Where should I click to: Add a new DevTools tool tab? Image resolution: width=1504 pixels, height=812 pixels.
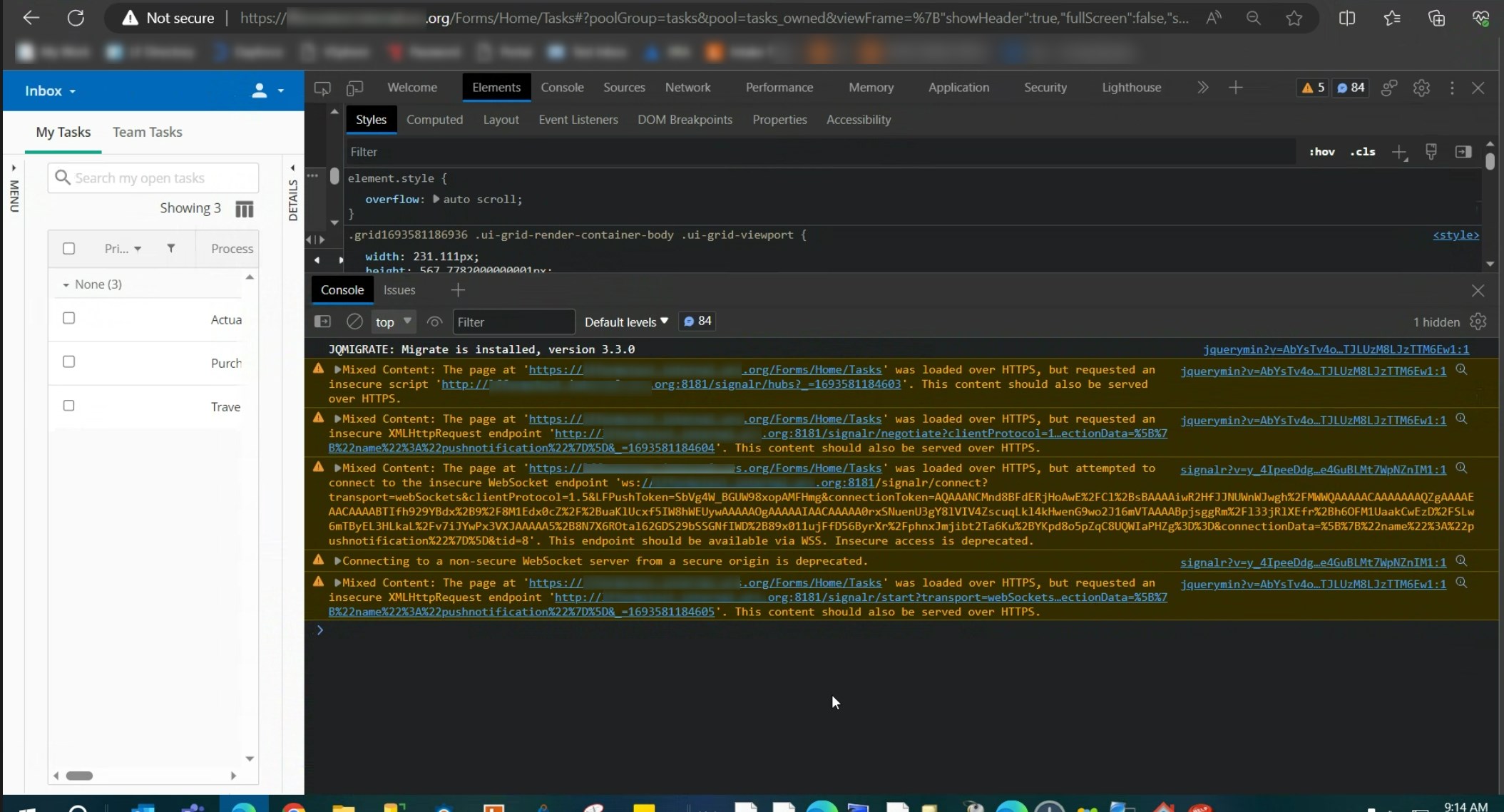click(1236, 87)
